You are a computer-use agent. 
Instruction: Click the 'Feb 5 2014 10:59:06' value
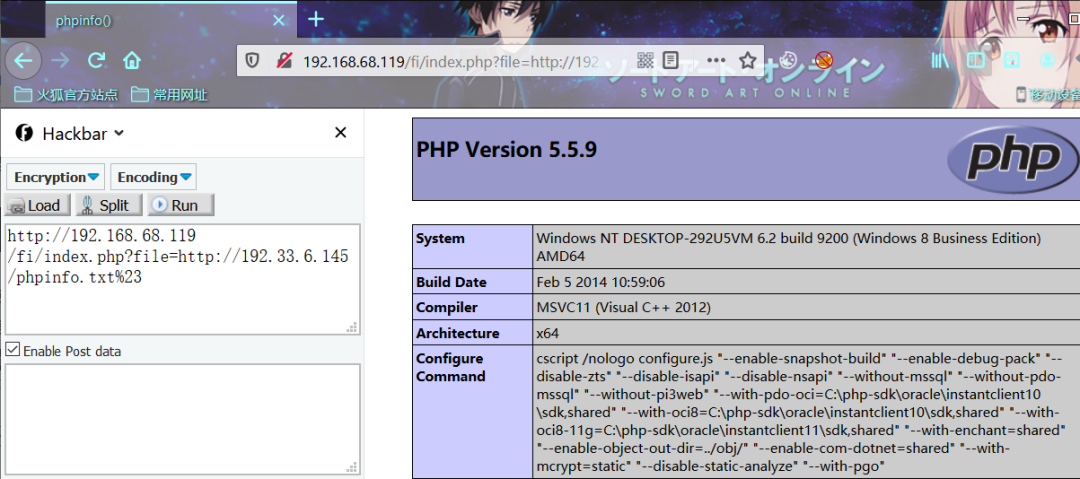tap(601, 282)
